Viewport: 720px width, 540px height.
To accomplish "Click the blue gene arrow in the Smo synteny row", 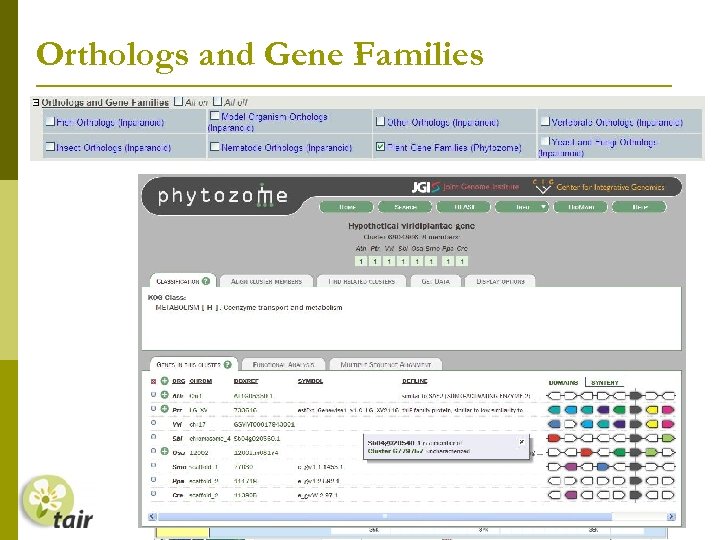I will click(x=603, y=467).
